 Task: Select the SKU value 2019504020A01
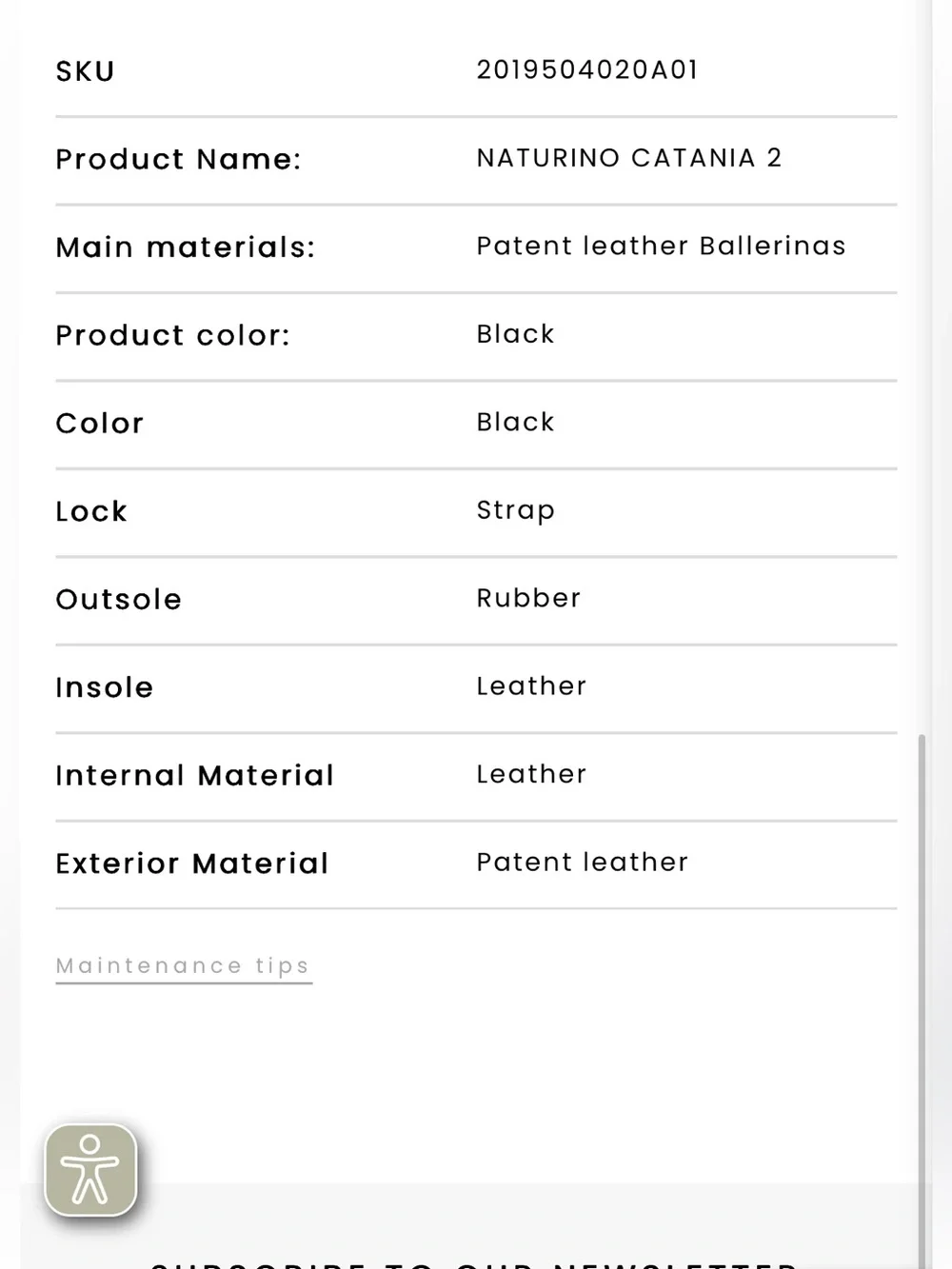(x=587, y=70)
